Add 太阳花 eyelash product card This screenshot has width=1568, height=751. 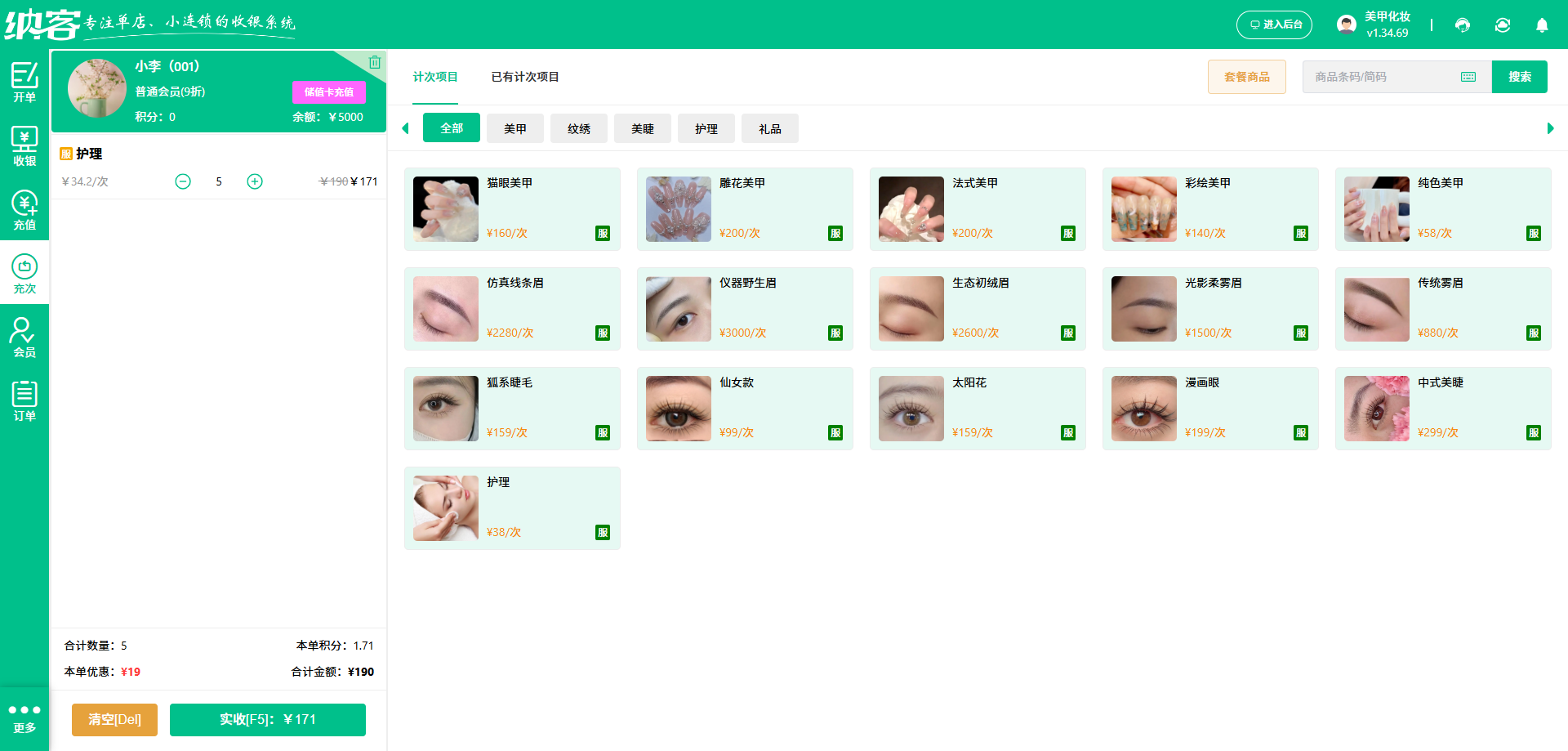click(x=978, y=409)
